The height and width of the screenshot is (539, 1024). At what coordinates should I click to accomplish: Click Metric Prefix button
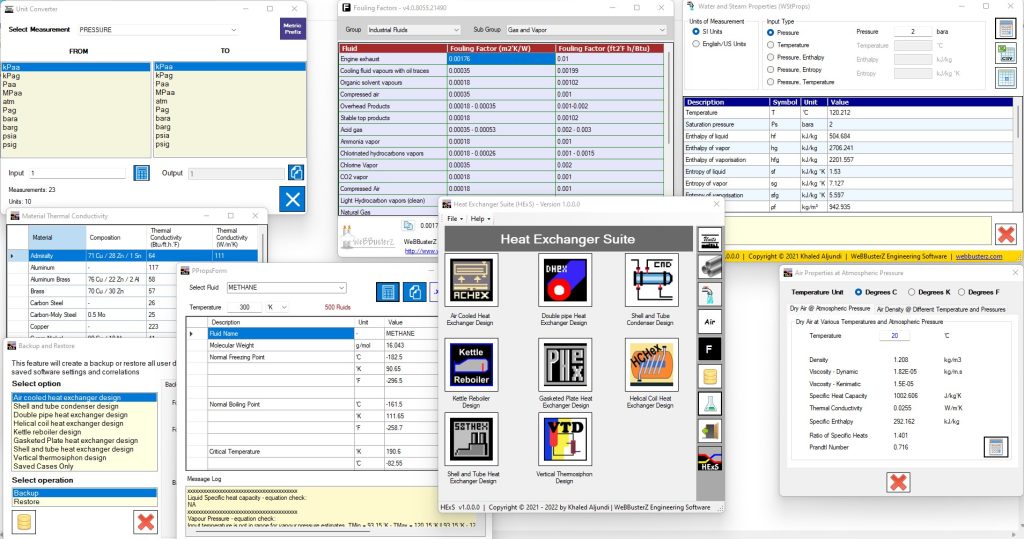point(293,29)
